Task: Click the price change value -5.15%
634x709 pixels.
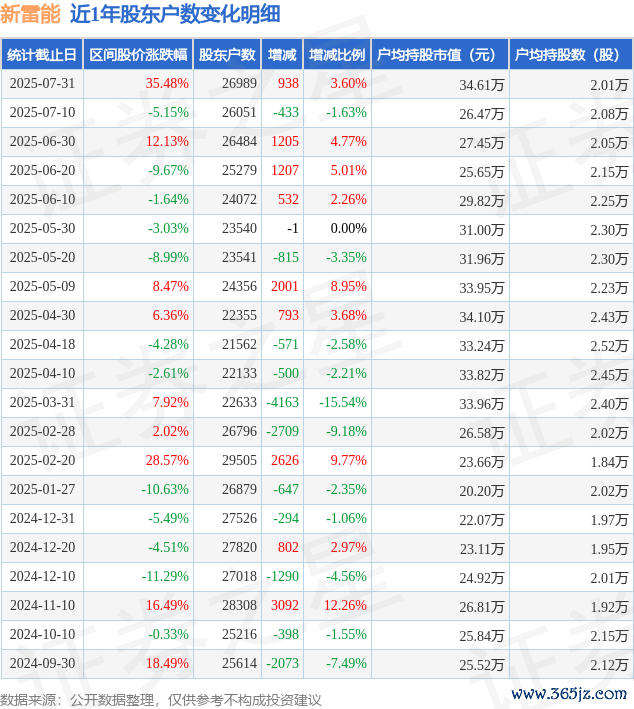Action: coord(168,113)
